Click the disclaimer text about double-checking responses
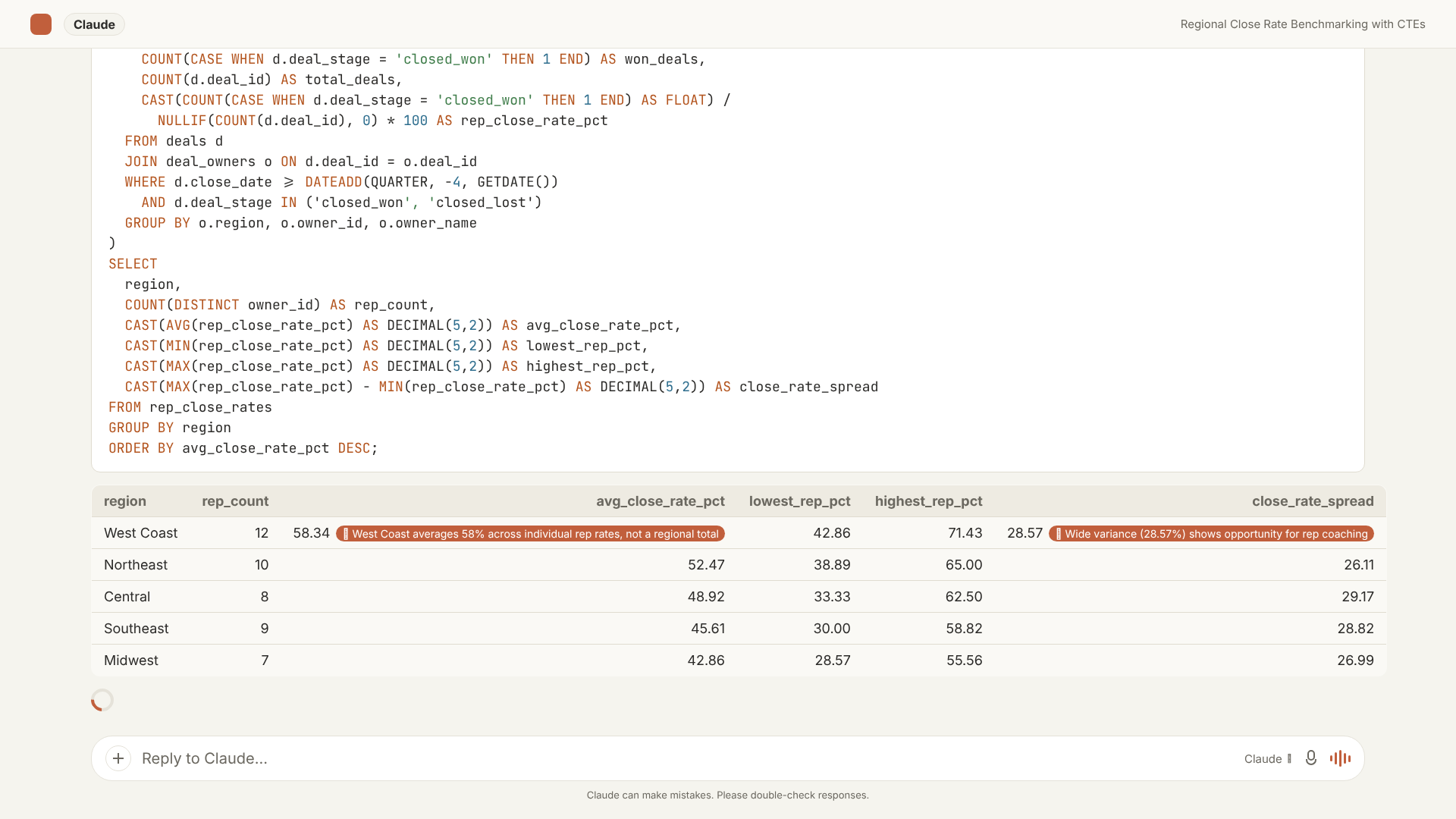Screen dimensions: 1456x819 pyautogui.click(x=728, y=795)
